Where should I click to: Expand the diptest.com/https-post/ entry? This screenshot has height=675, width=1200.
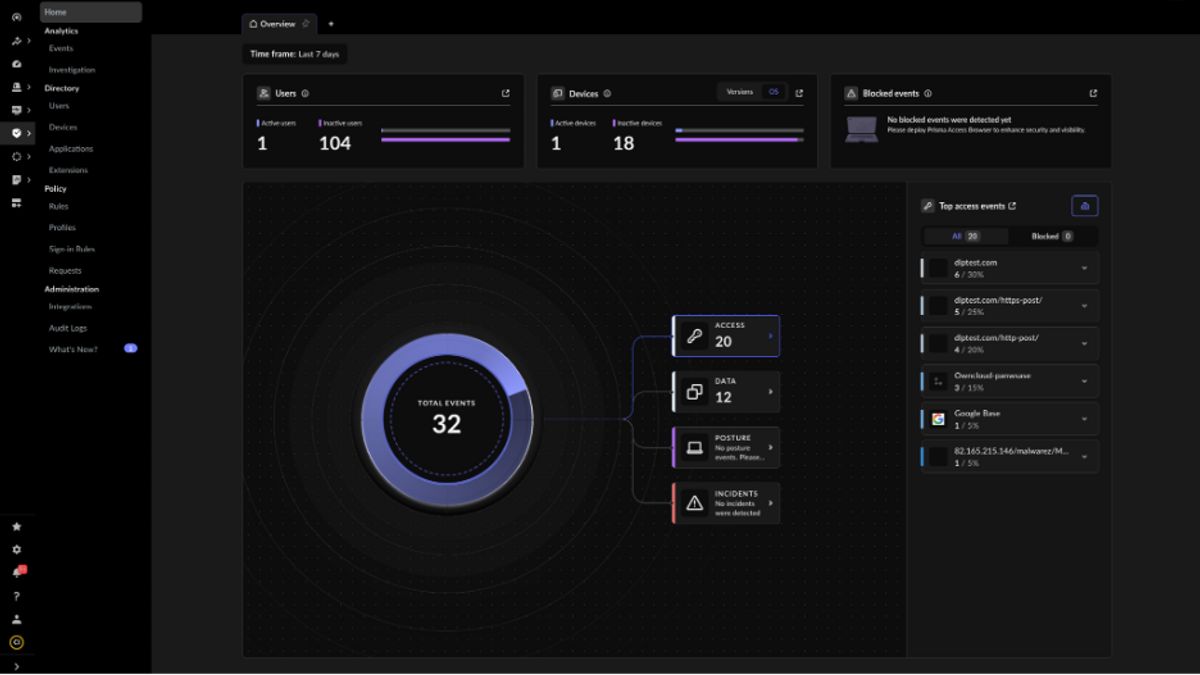pos(1084,306)
